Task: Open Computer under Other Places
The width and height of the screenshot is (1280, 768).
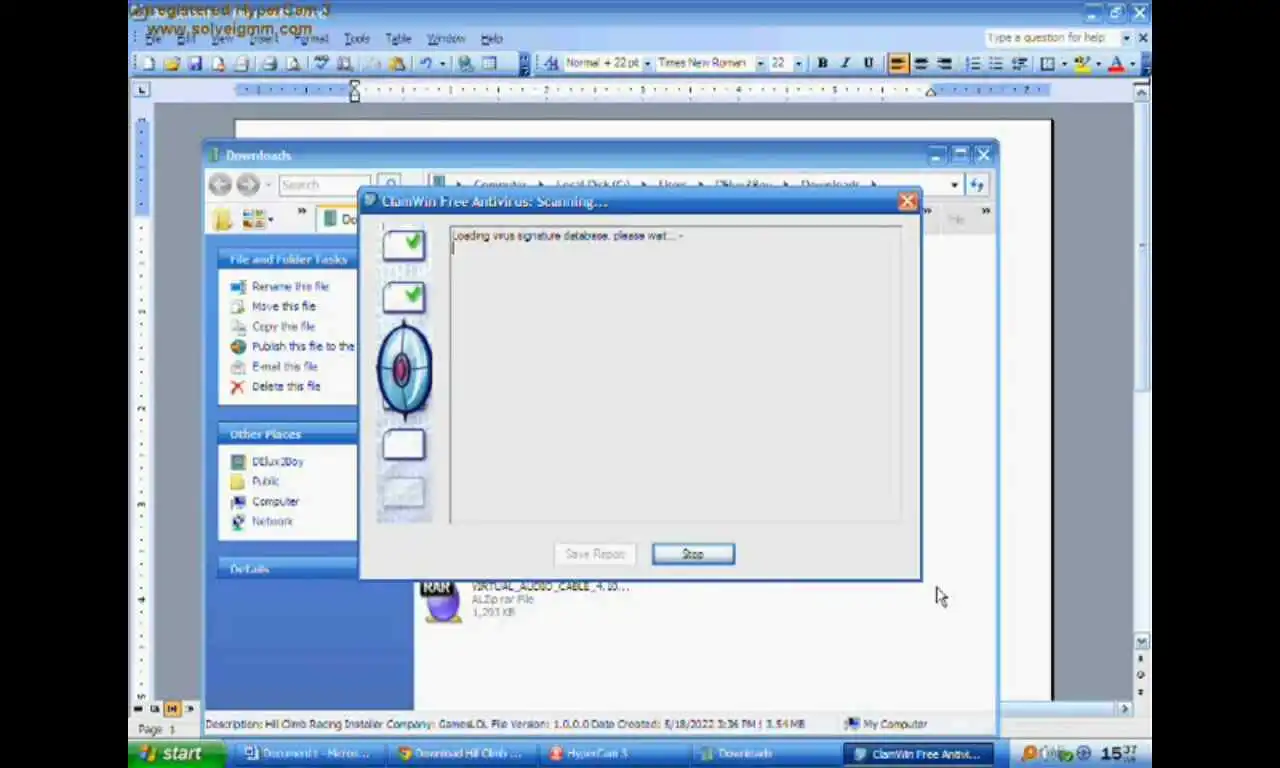Action: click(275, 502)
